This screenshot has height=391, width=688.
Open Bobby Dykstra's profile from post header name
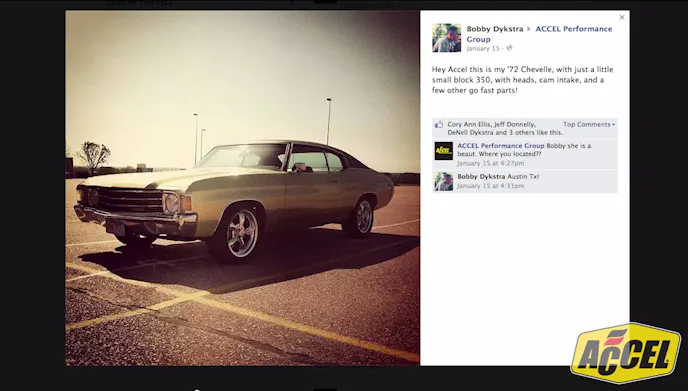pyautogui.click(x=494, y=29)
